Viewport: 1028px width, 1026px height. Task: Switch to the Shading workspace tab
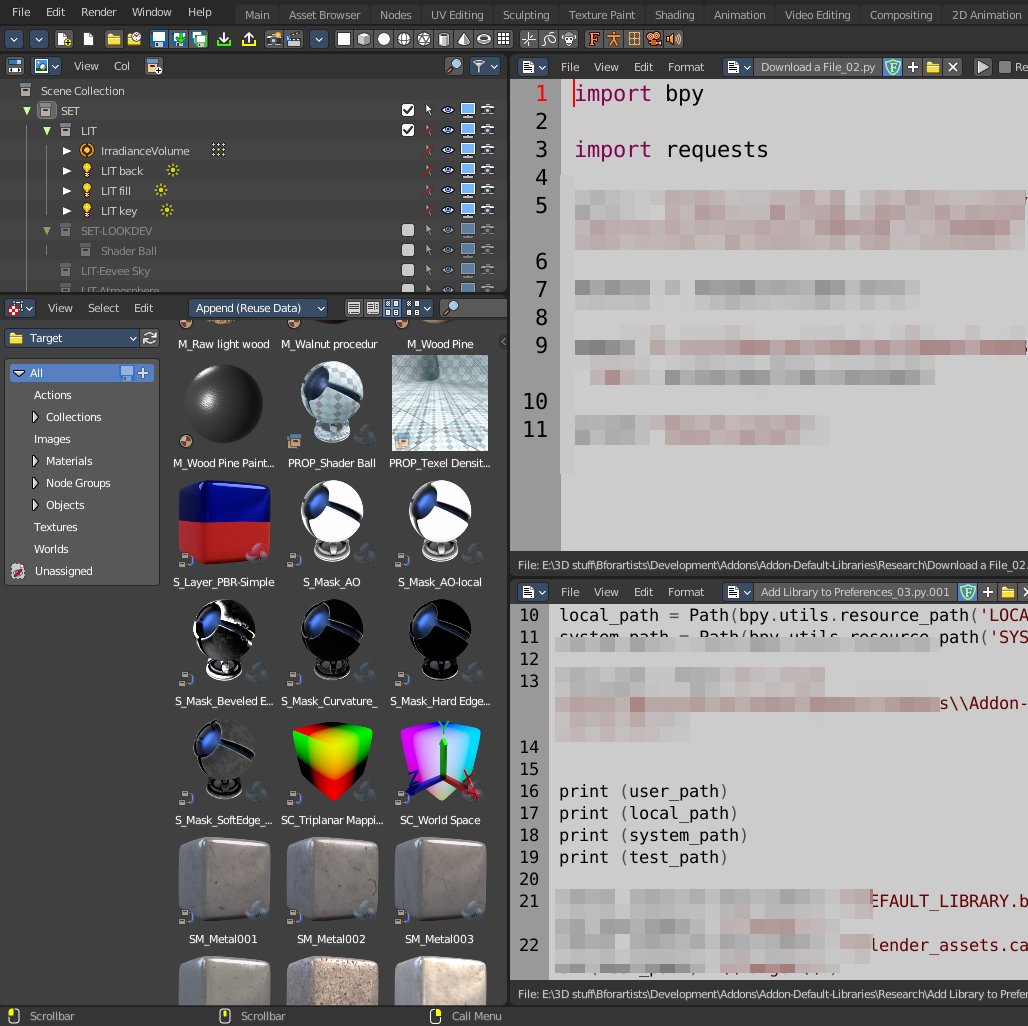coord(674,14)
